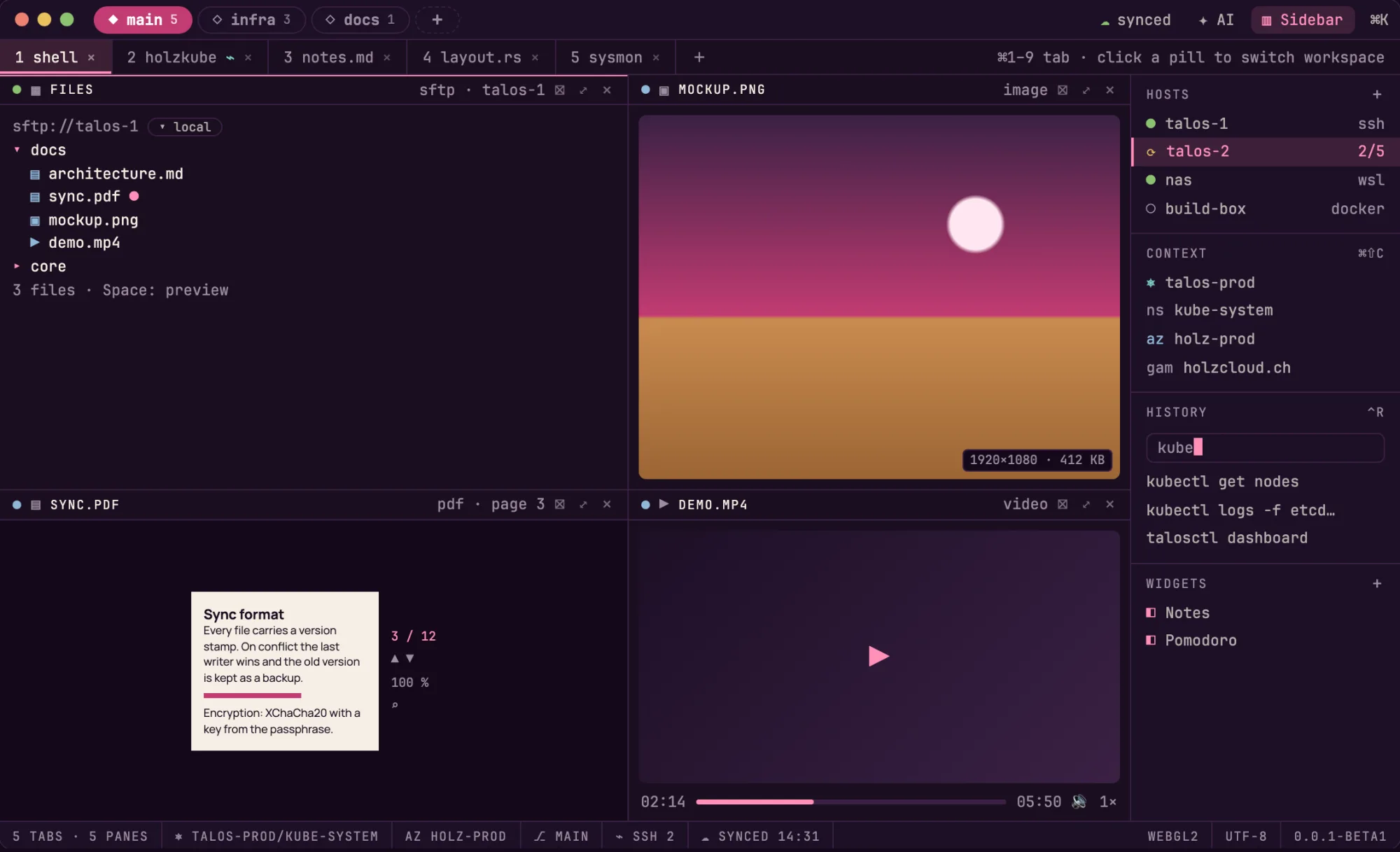
Task: Switch to the main workspace pill
Action: (x=143, y=20)
